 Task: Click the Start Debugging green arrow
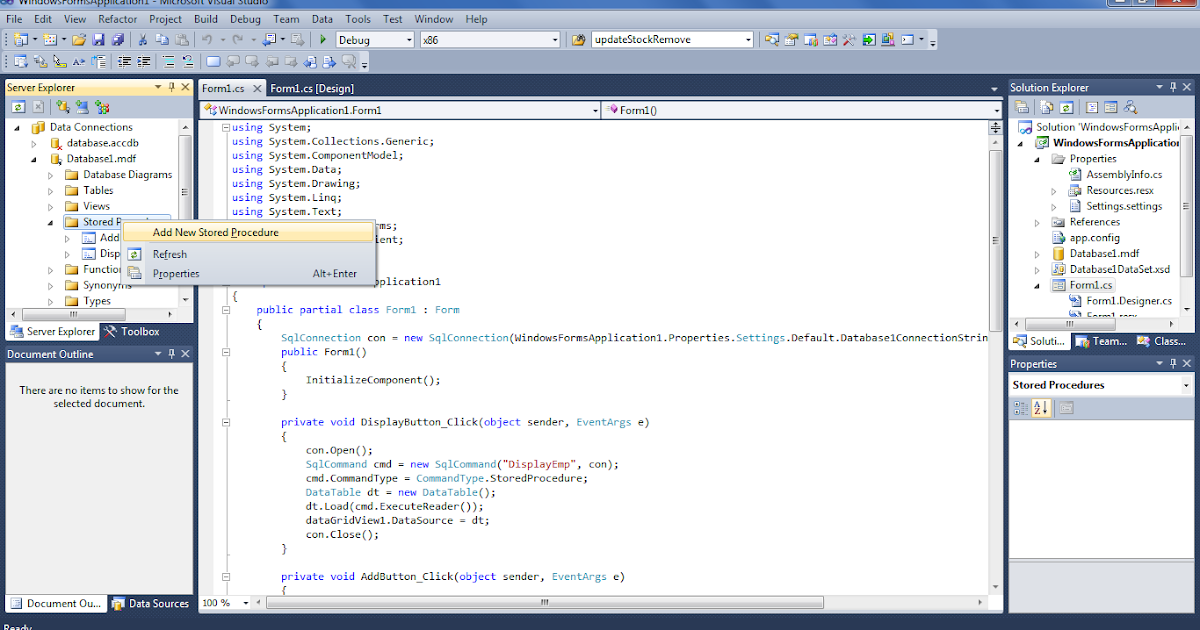click(x=323, y=40)
